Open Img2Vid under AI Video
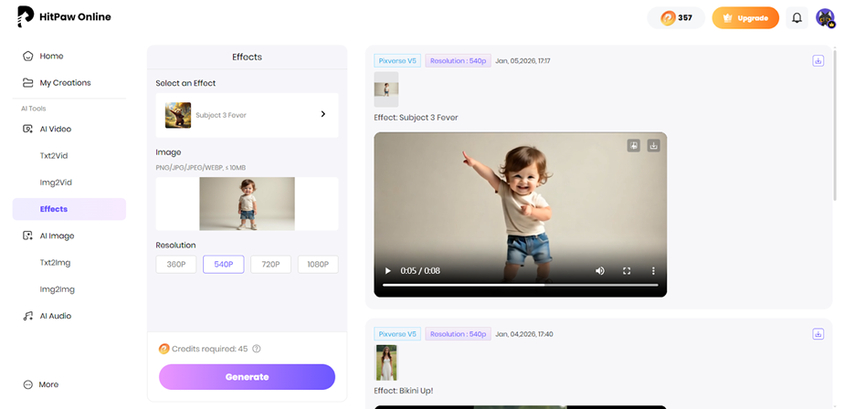This screenshot has width=855, height=409. (54, 182)
